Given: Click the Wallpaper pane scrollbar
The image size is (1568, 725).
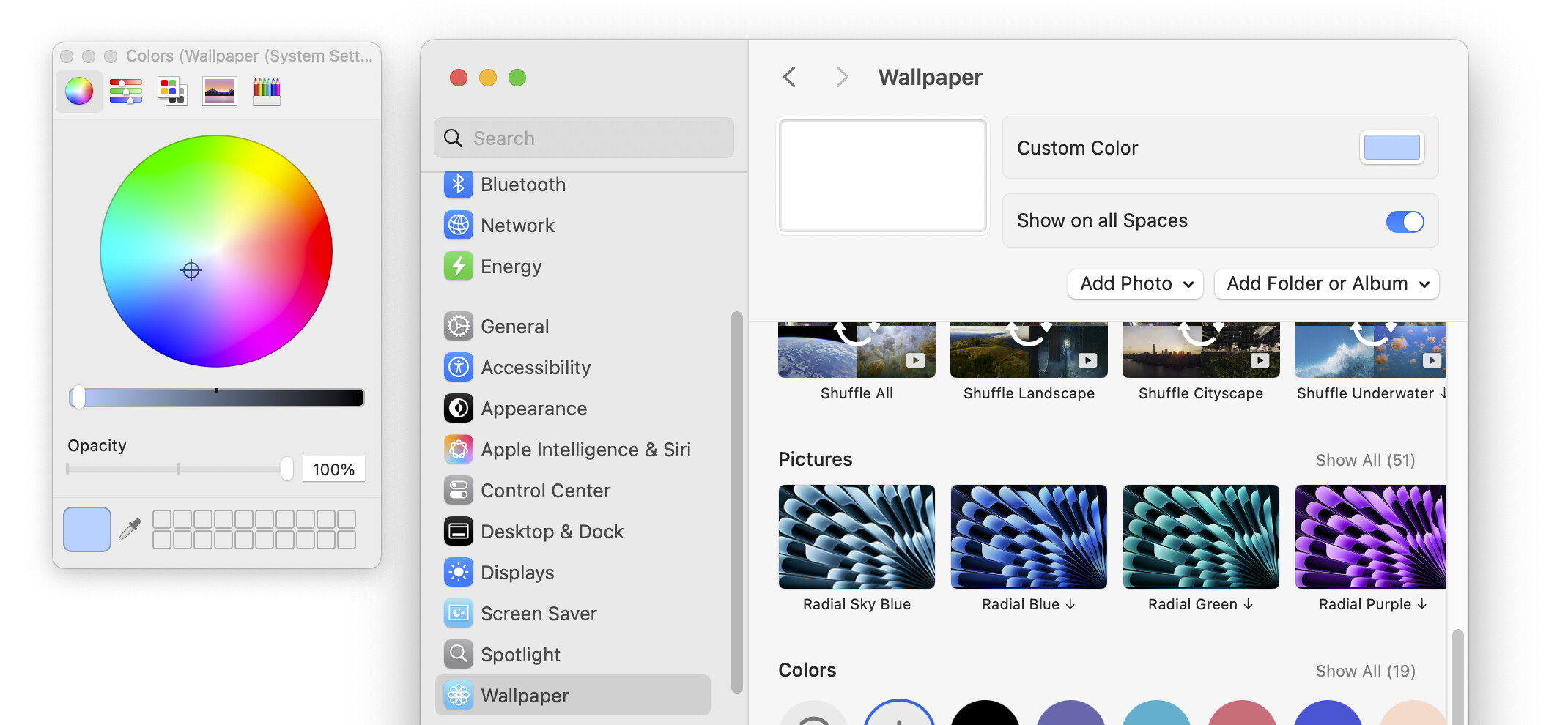Looking at the screenshot, I should pos(1457,677).
